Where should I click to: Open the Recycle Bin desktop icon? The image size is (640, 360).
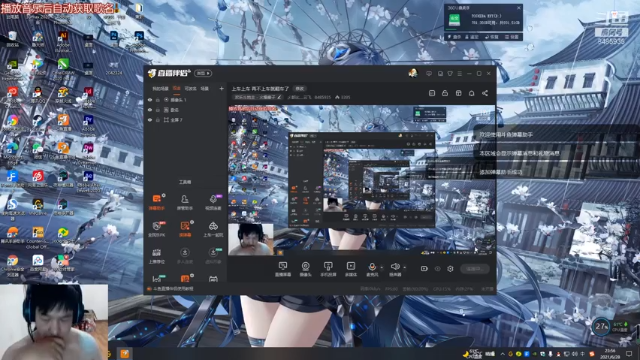[12, 39]
